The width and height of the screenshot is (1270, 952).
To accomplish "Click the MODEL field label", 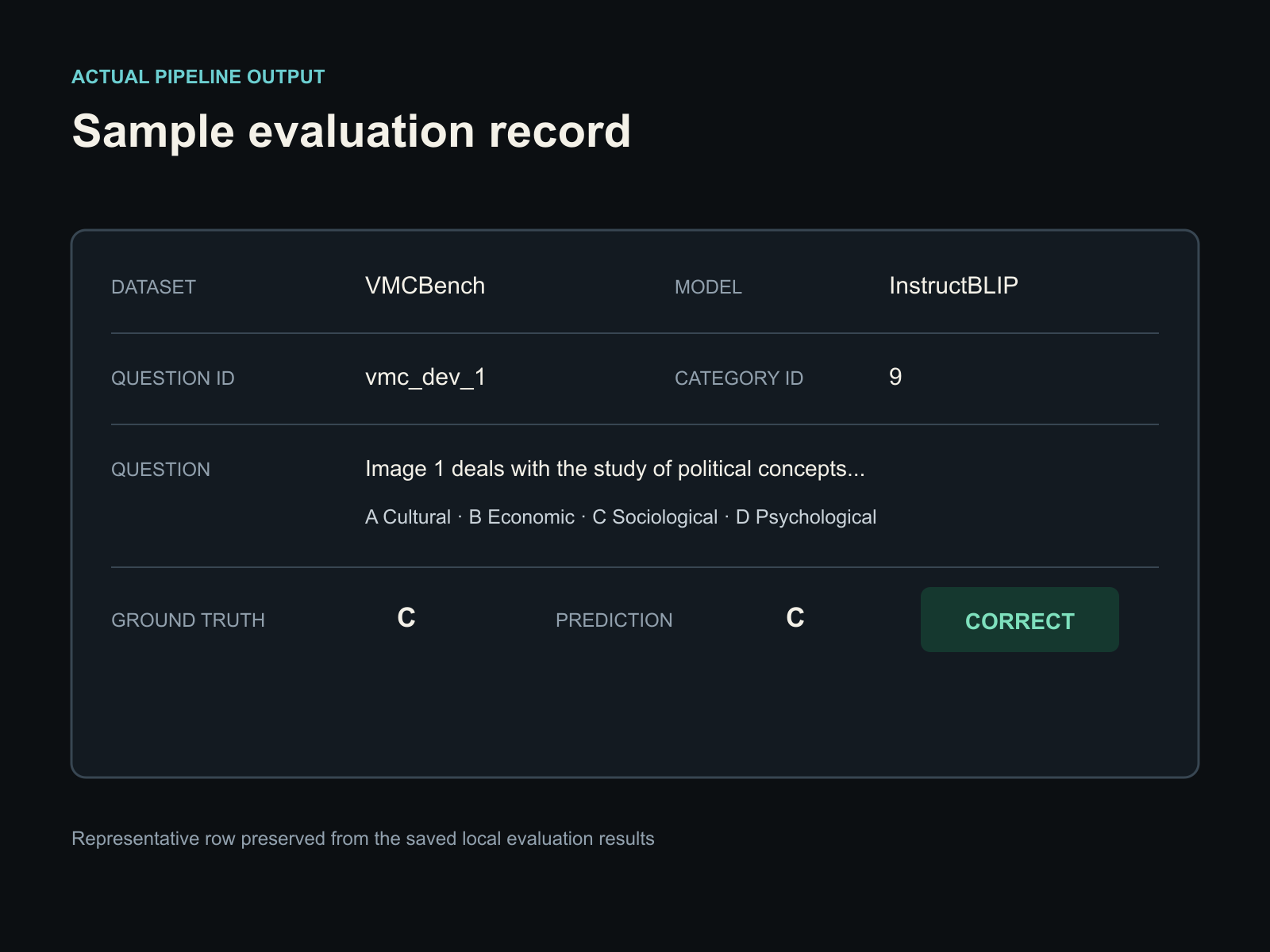I will pyautogui.click(x=708, y=287).
